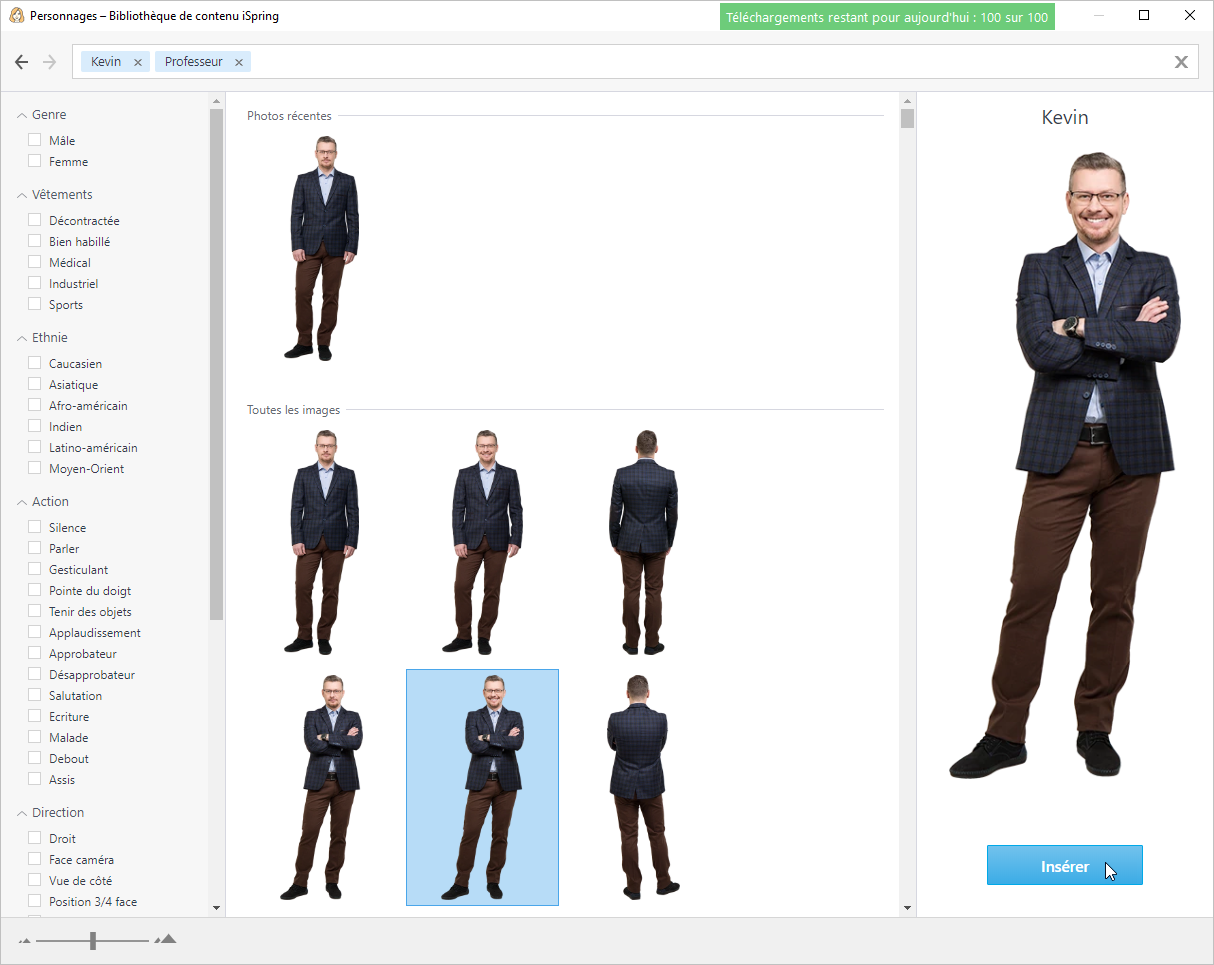This screenshot has height=965, width=1214.
Task: Click the forward arrow navigation icon
Action: [x=50, y=62]
